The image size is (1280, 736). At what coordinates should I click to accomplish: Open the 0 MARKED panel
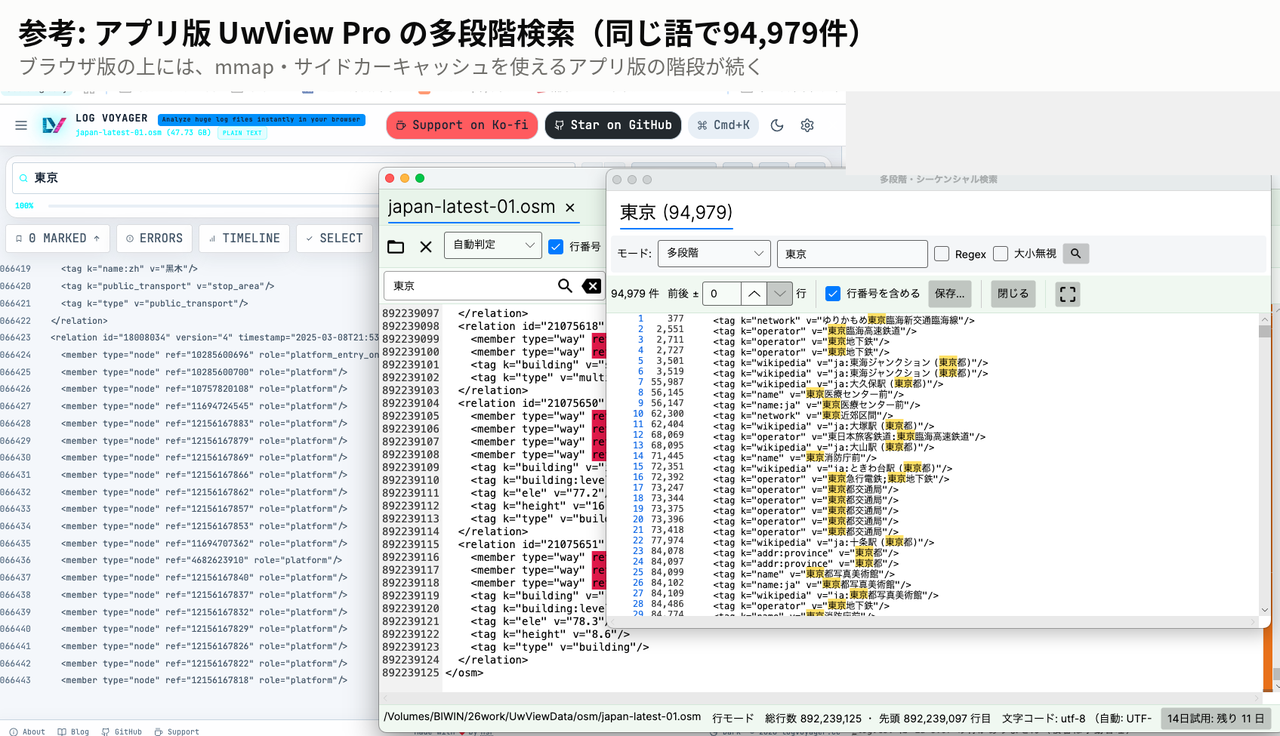(x=58, y=238)
